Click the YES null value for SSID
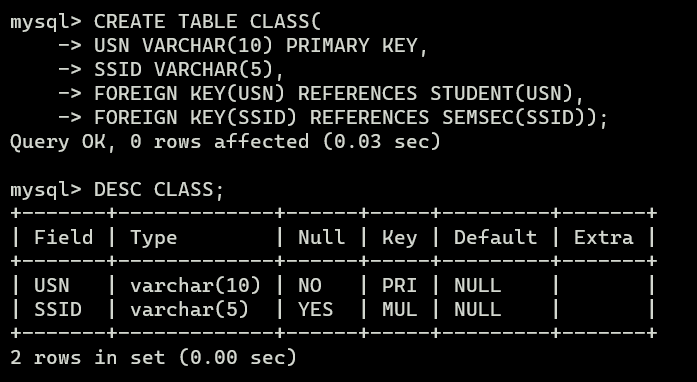 tap(316, 310)
